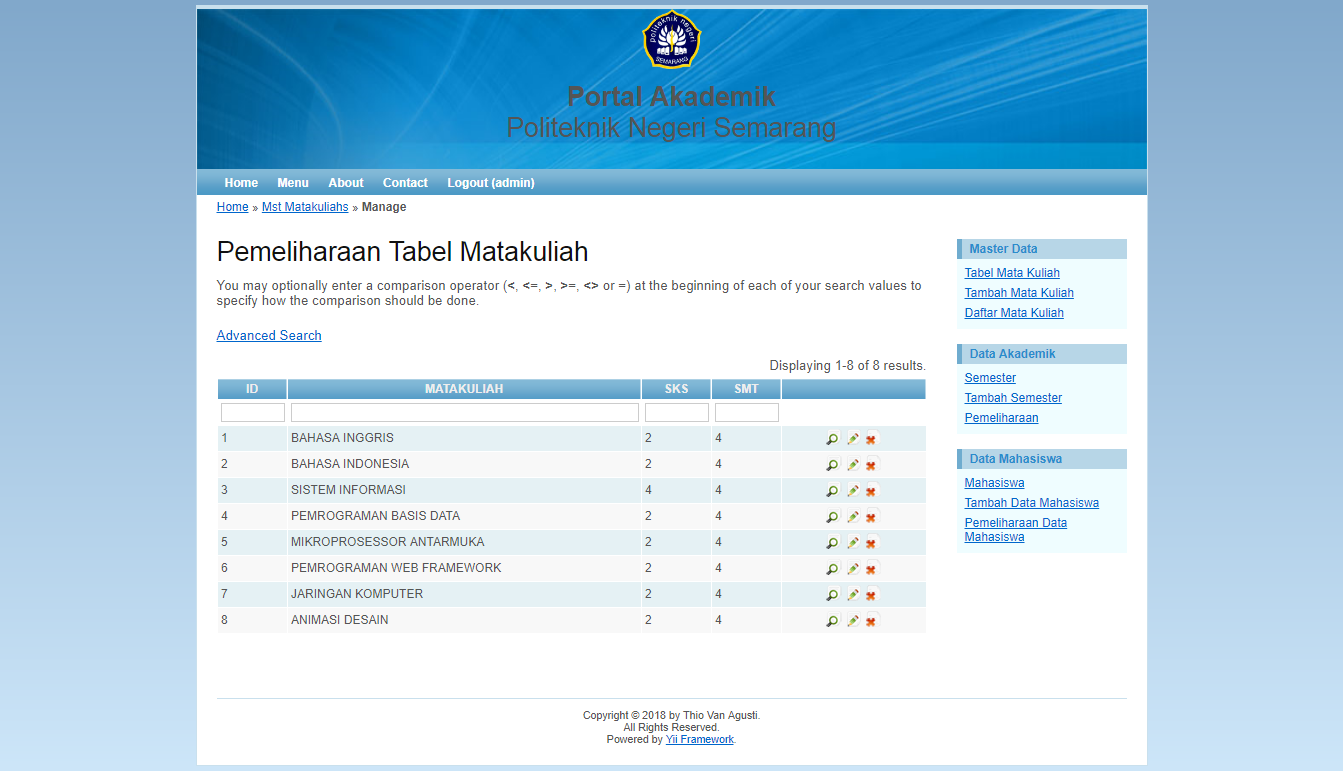This screenshot has height=771, width=1343.
Task: Open Daftar Mata Kuliah sidebar link
Action: click(1014, 313)
